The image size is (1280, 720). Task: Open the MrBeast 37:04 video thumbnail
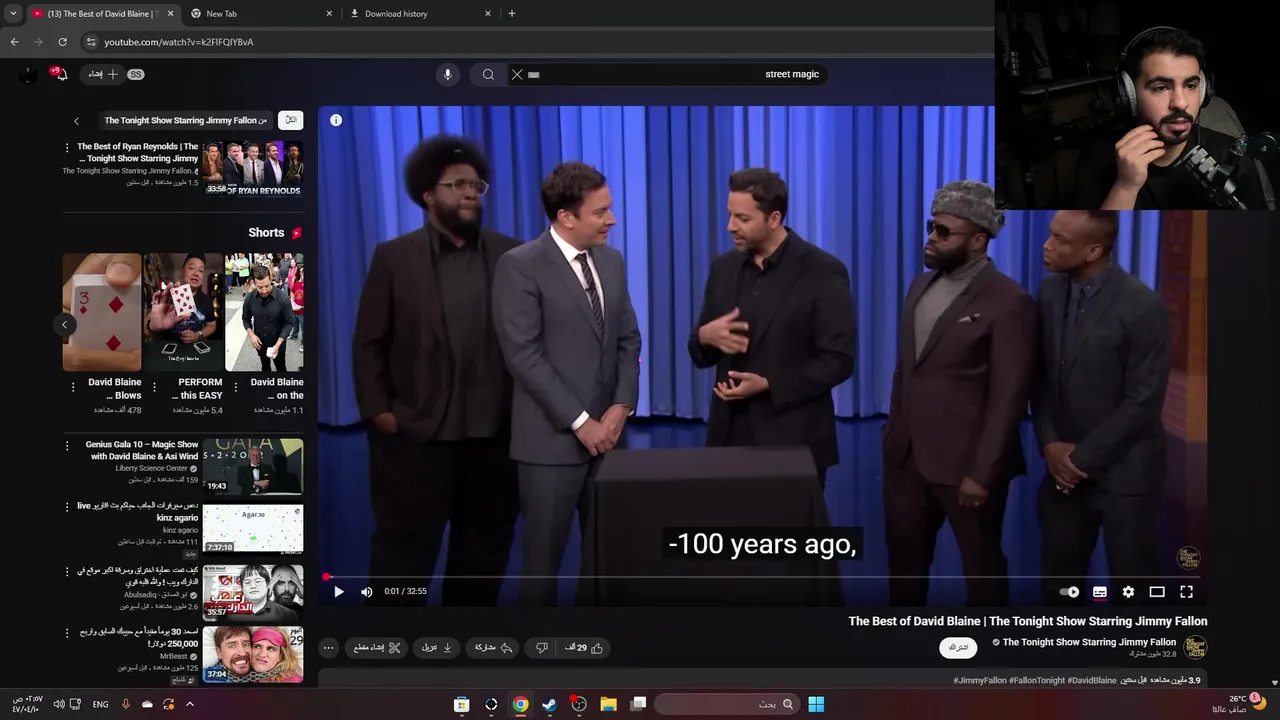coord(253,654)
